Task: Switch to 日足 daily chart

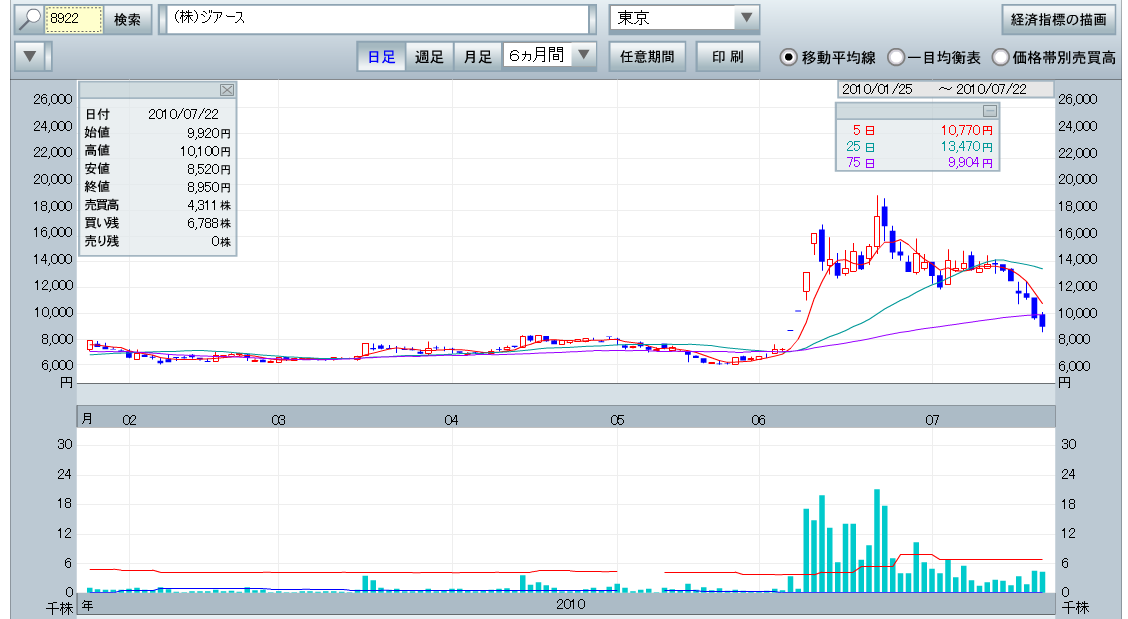Action: tap(381, 56)
